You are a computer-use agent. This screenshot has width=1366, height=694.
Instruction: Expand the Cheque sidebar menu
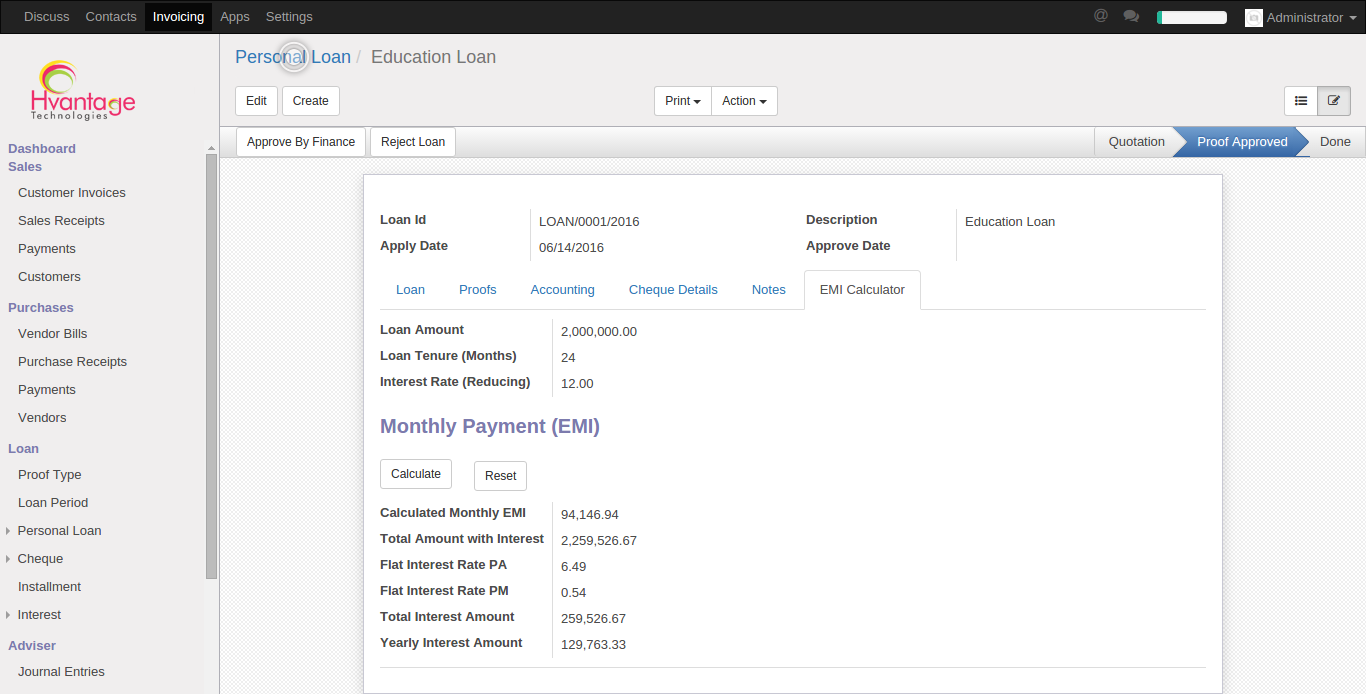40,559
